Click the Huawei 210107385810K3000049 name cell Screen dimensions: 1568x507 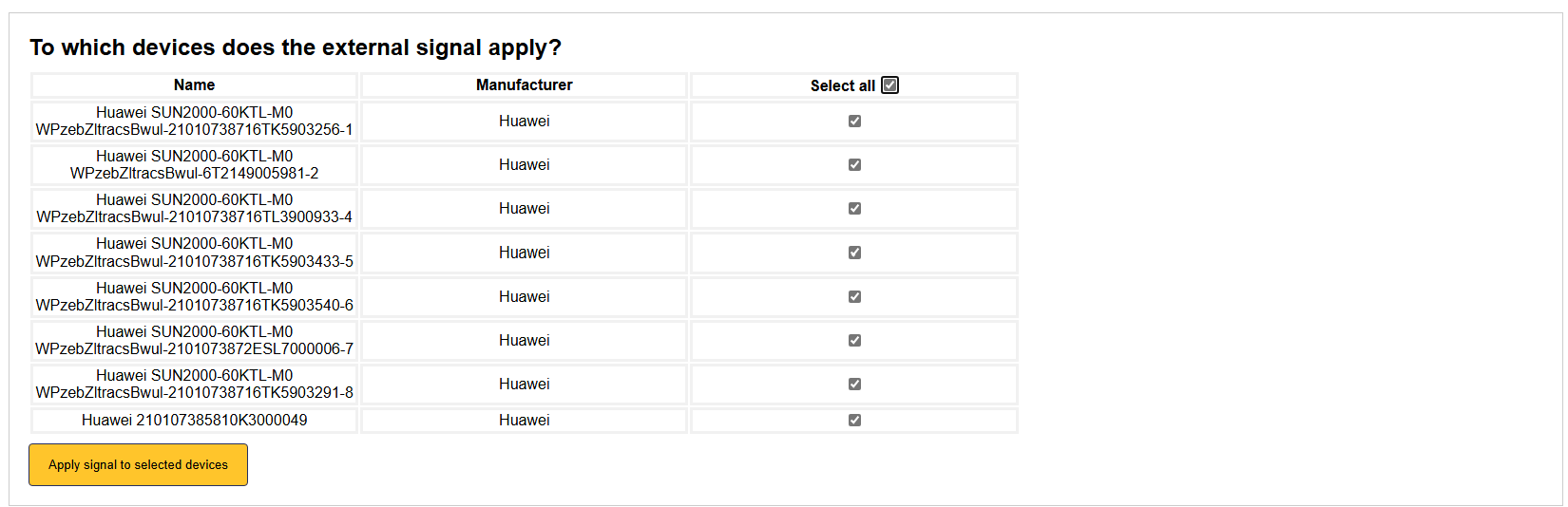click(194, 421)
